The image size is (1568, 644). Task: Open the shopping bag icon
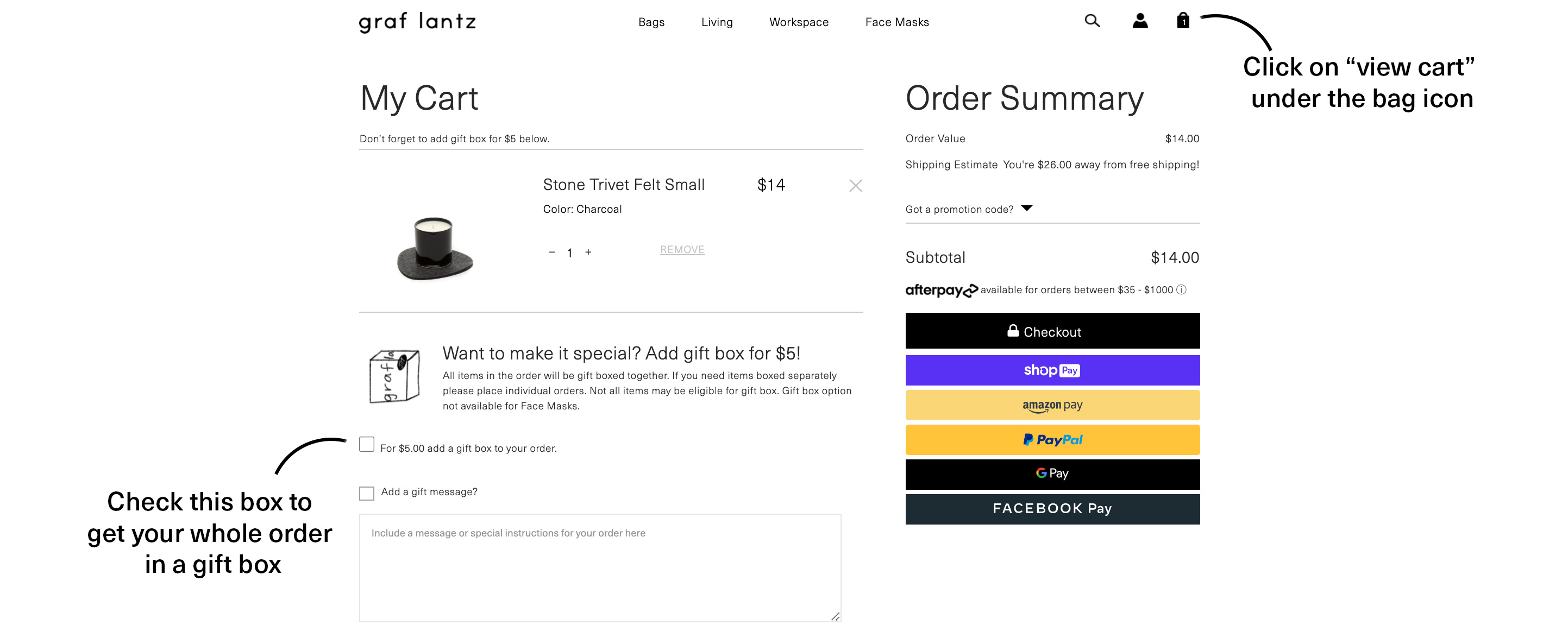coord(1183,21)
